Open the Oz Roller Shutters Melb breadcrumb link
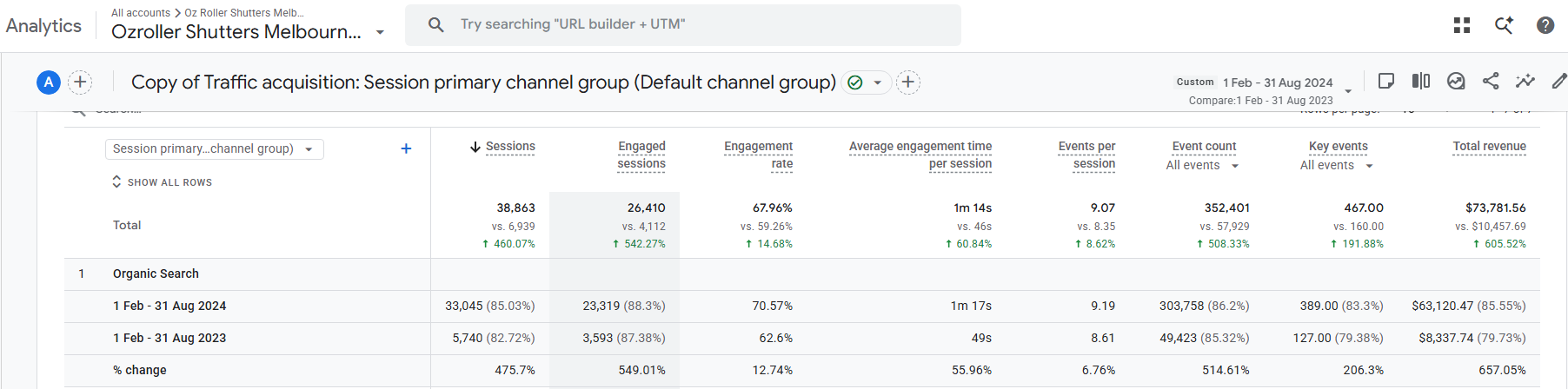1568x389 pixels. pyautogui.click(x=244, y=12)
